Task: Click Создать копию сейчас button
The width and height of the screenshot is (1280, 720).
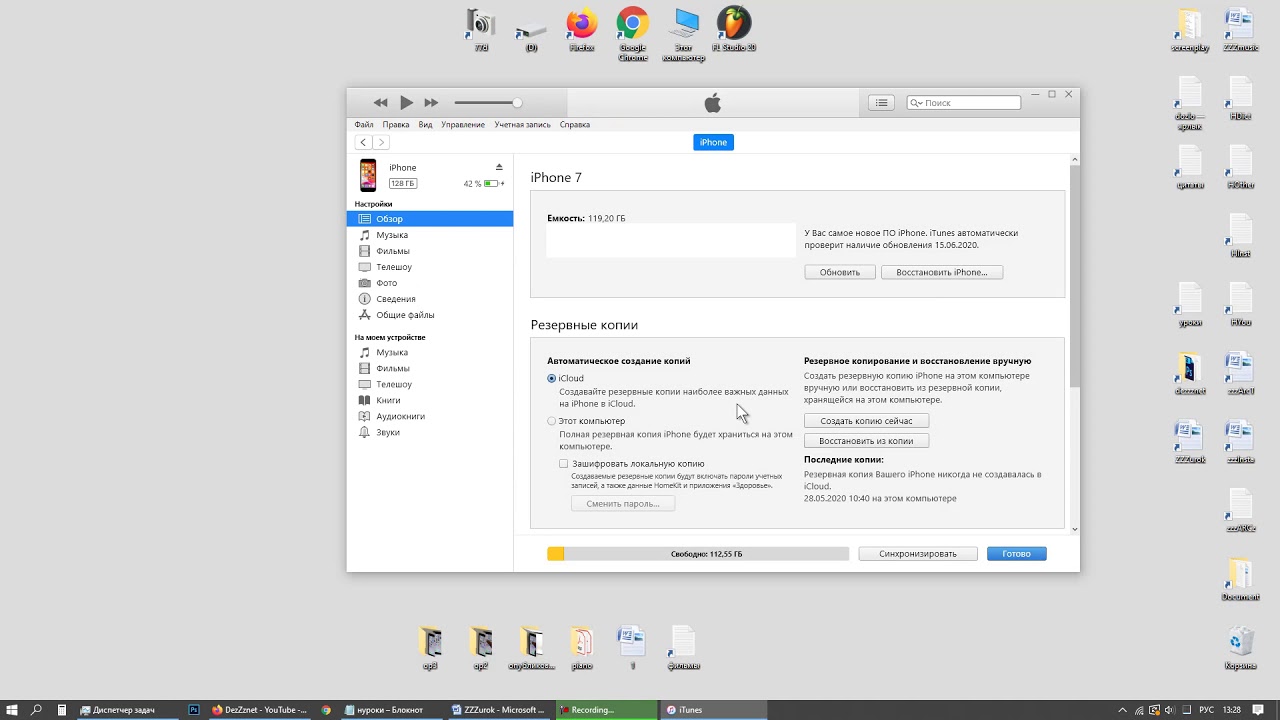Action: click(866, 421)
